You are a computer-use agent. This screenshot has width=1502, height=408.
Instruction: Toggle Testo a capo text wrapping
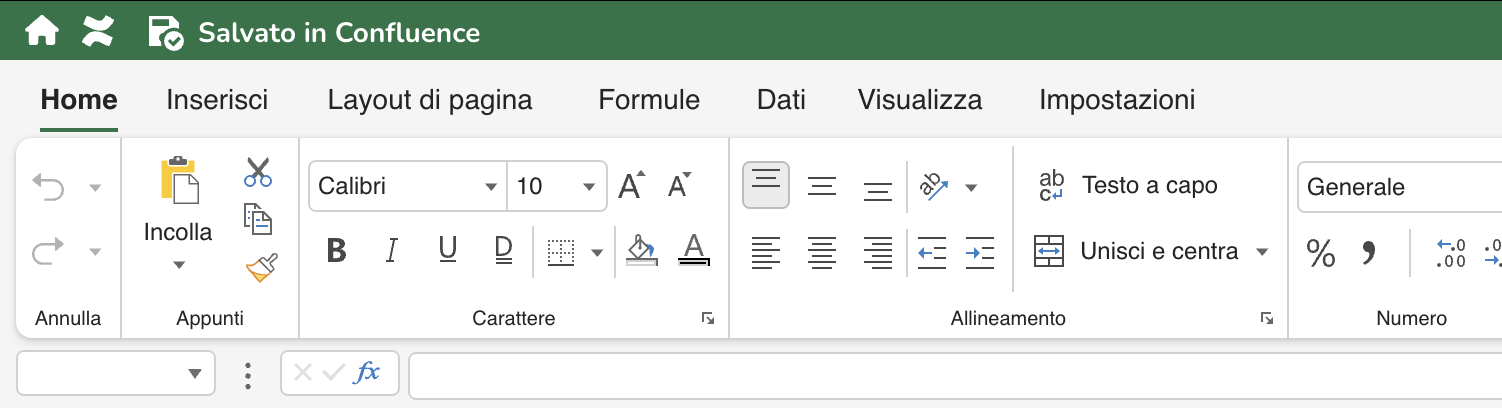point(1127,186)
